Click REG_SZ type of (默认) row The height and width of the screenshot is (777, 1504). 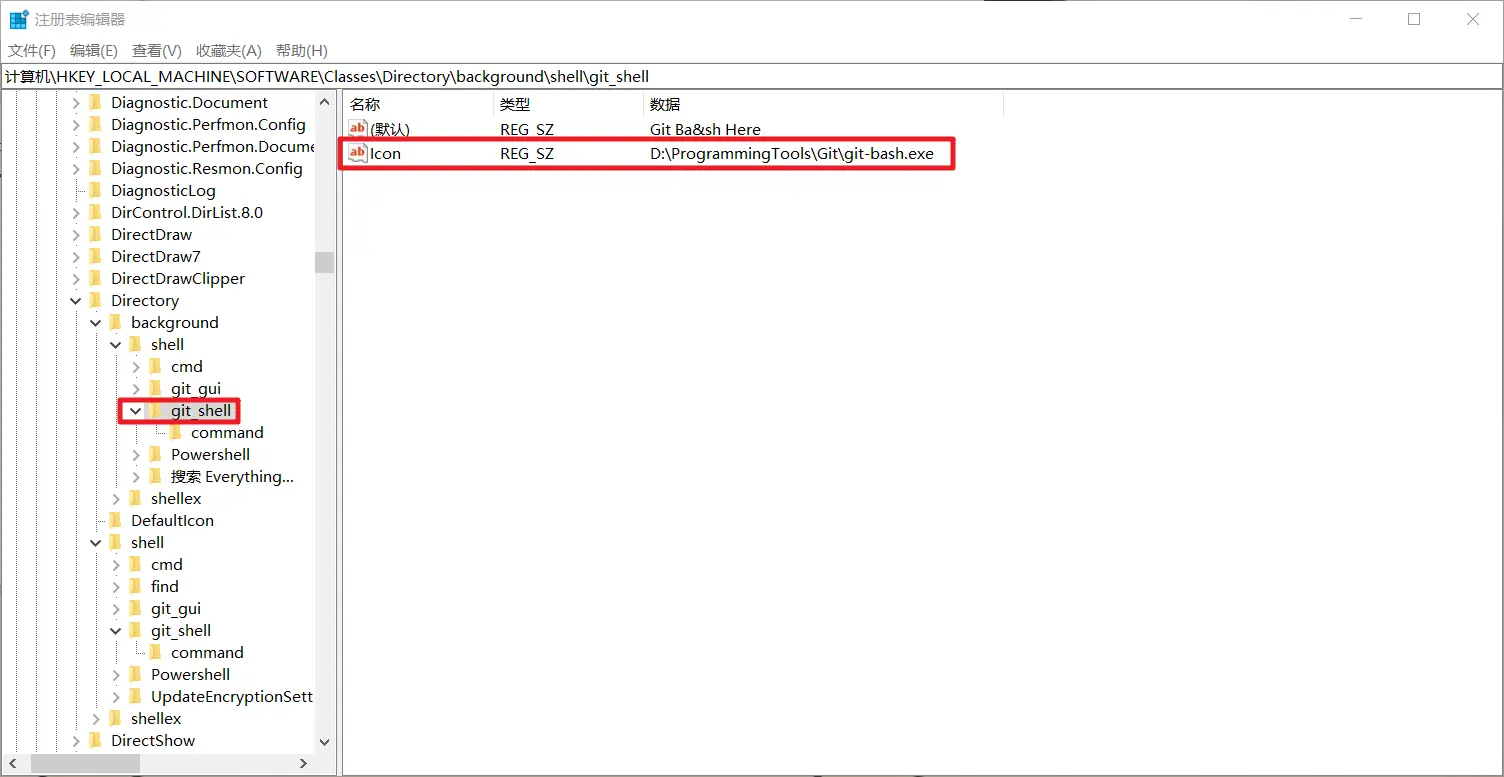(527, 129)
